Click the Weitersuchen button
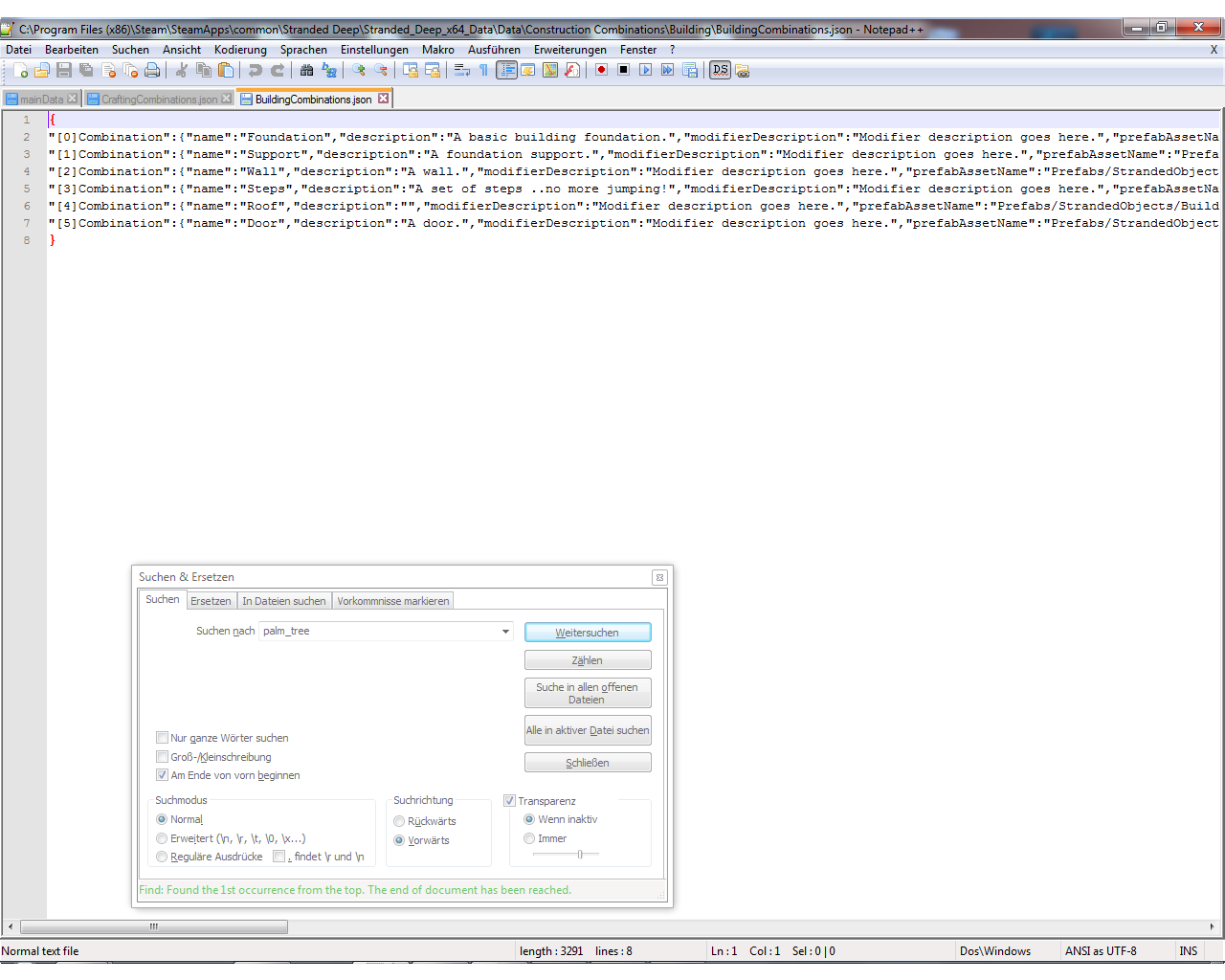 pyautogui.click(x=588, y=633)
